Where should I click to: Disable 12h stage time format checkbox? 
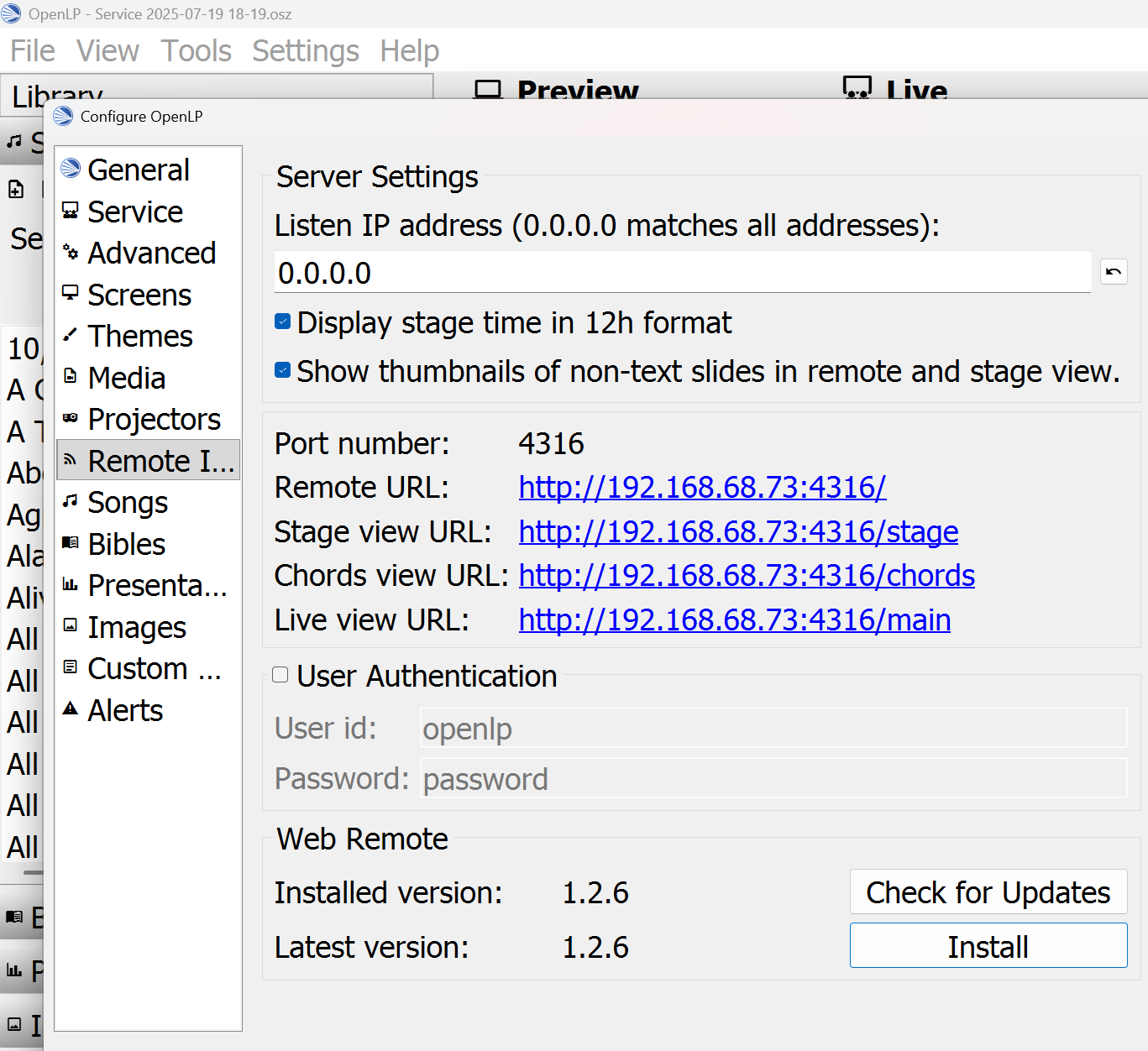[283, 322]
